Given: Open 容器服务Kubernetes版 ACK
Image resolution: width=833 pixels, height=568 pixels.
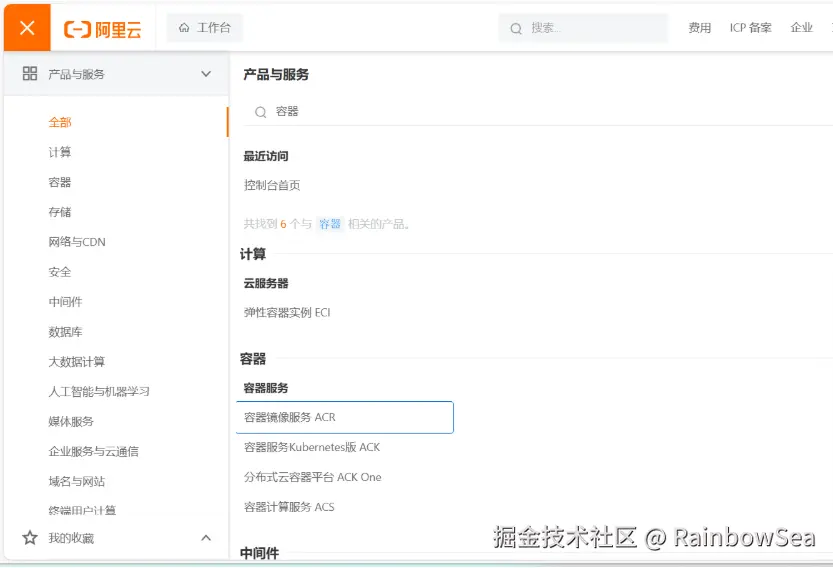Looking at the screenshot, I should (x=312, y=447).
